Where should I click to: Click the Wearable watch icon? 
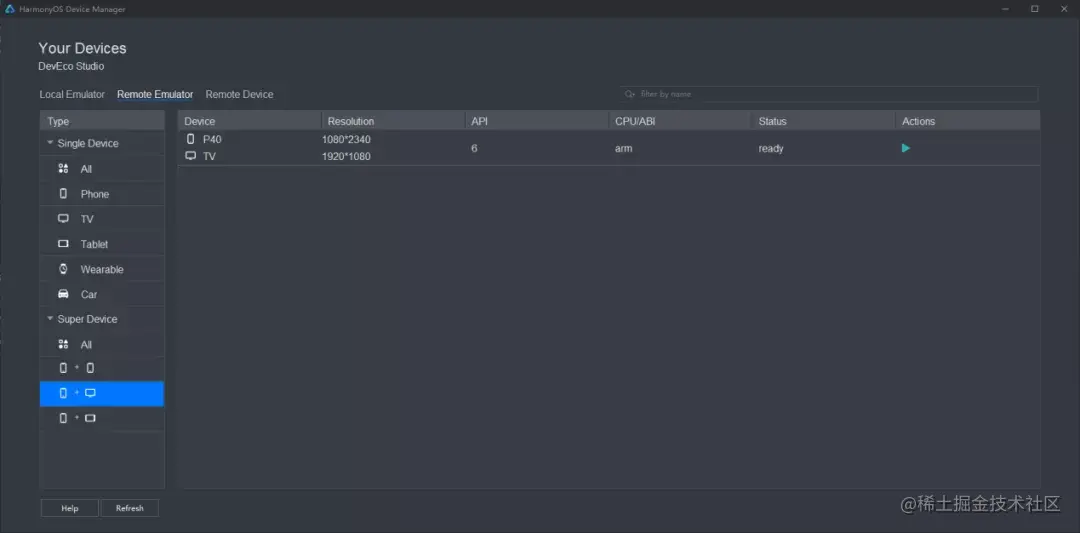coord(63,269)
